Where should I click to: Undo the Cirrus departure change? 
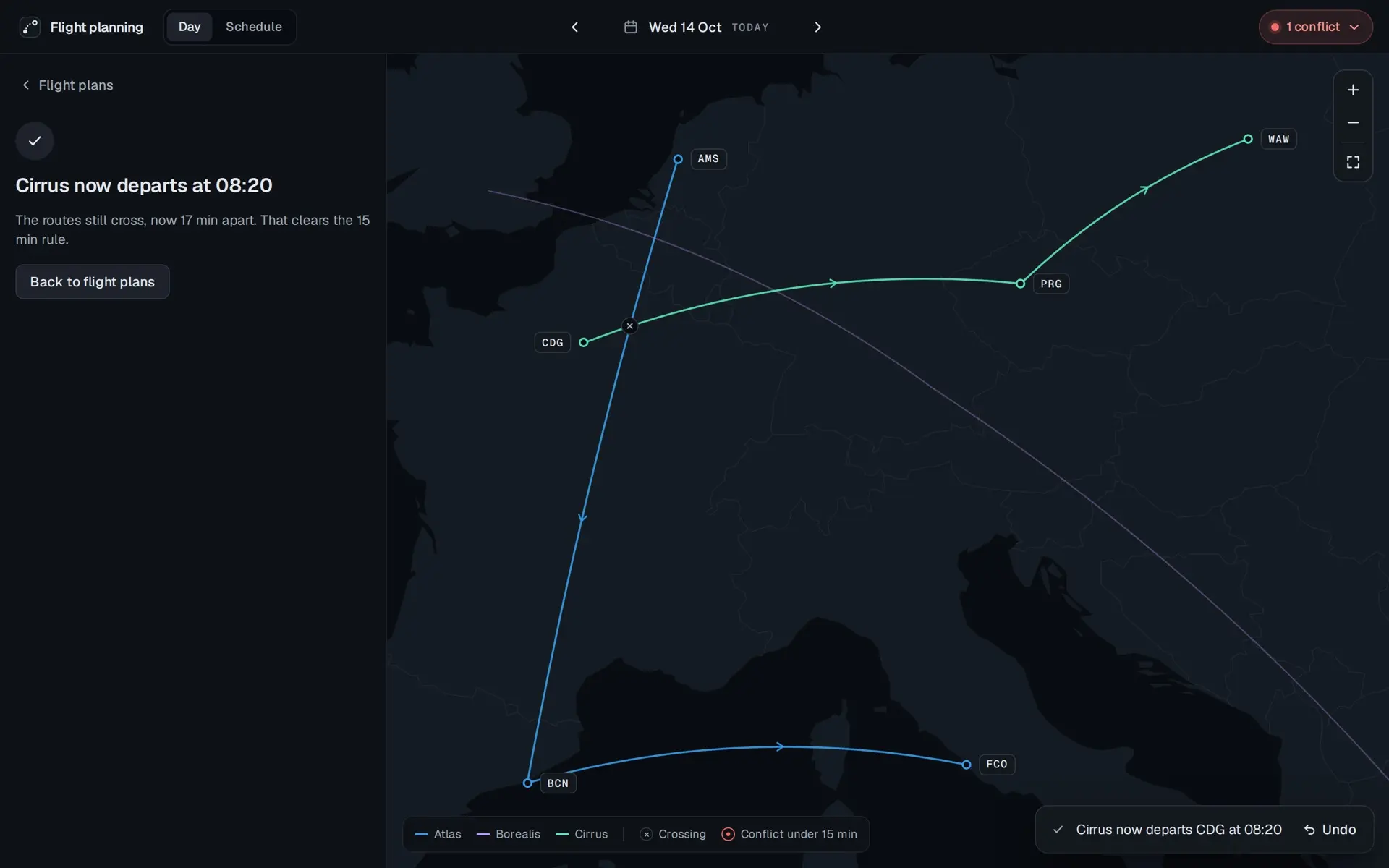coord(1330,830)
